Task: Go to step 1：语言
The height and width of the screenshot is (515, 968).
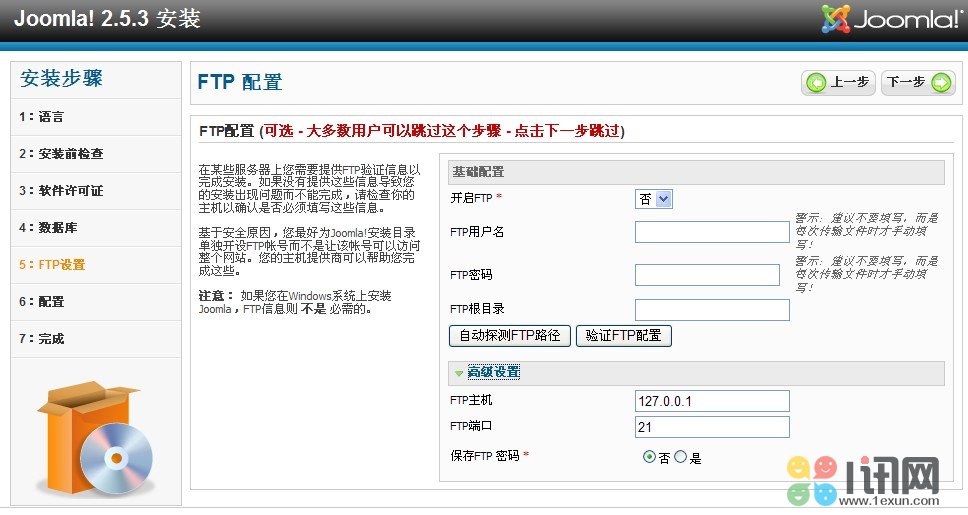Action: tap(41, 117)
